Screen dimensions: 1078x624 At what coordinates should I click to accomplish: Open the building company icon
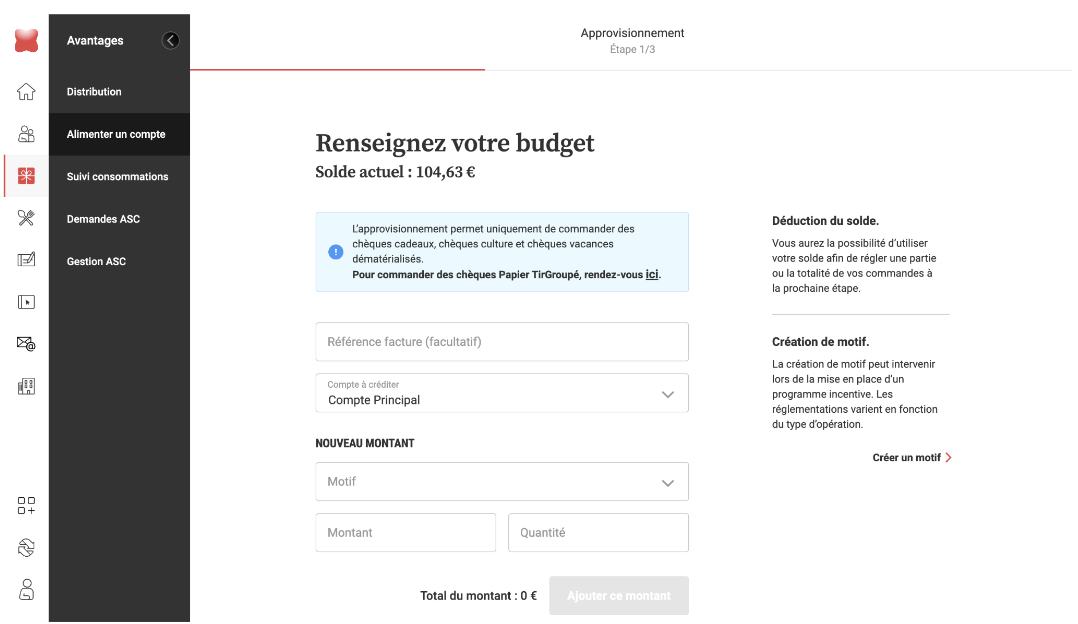pos(26,386)
